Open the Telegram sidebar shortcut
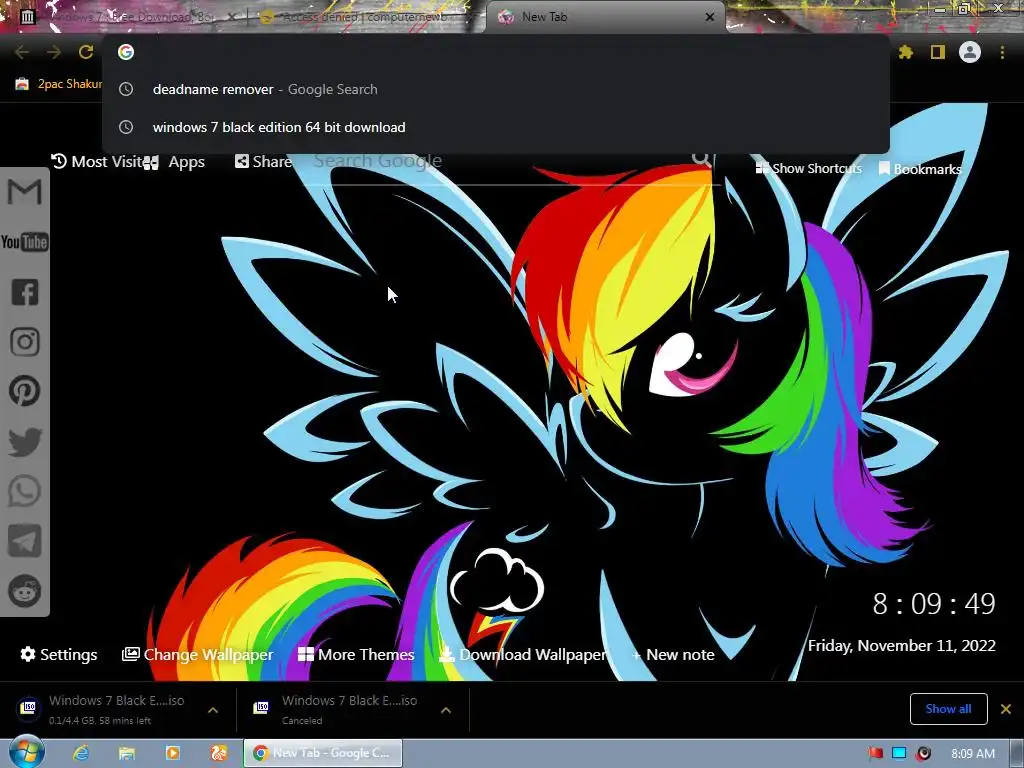The width and height of the screenshot is (1024, 768). coord(25,541)
